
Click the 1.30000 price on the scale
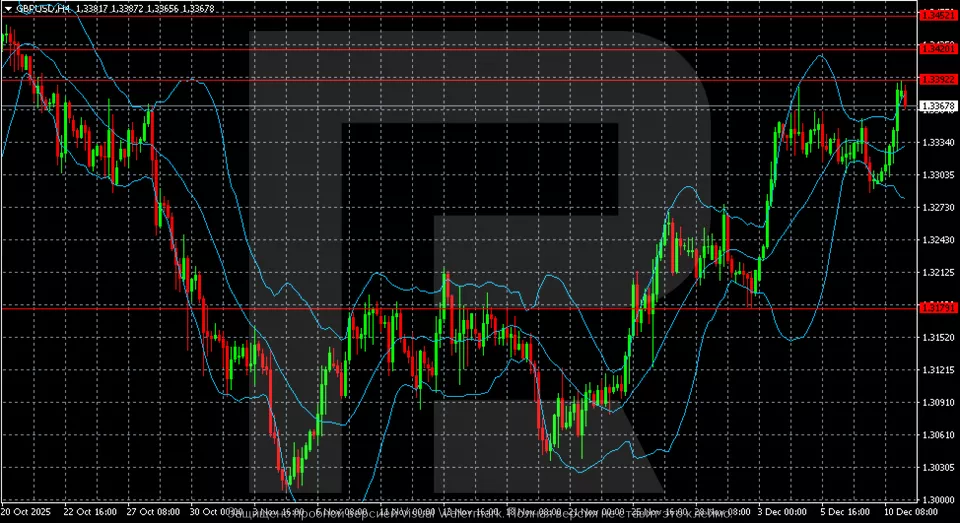939,500
